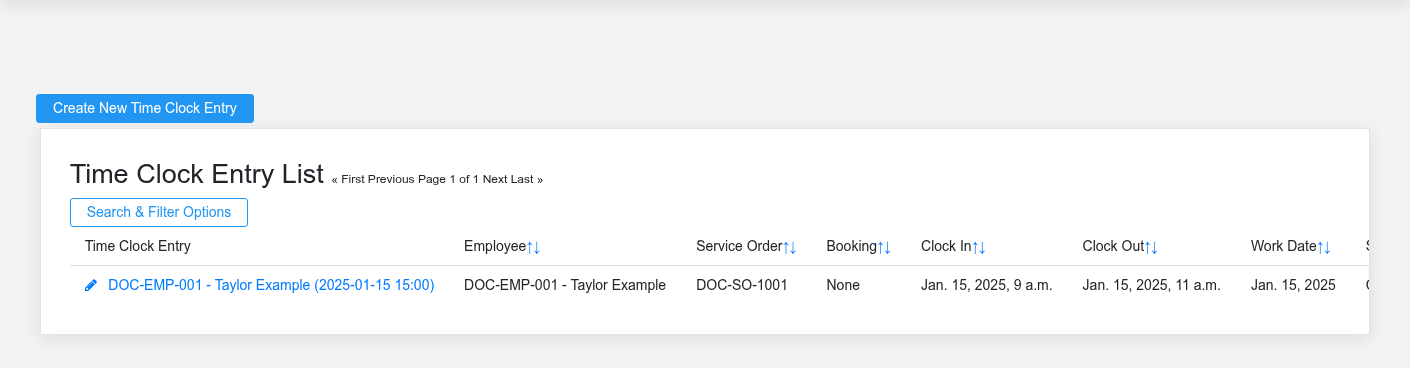
Task: Open Search & Filter Options
Action: [x=159, y=212]
